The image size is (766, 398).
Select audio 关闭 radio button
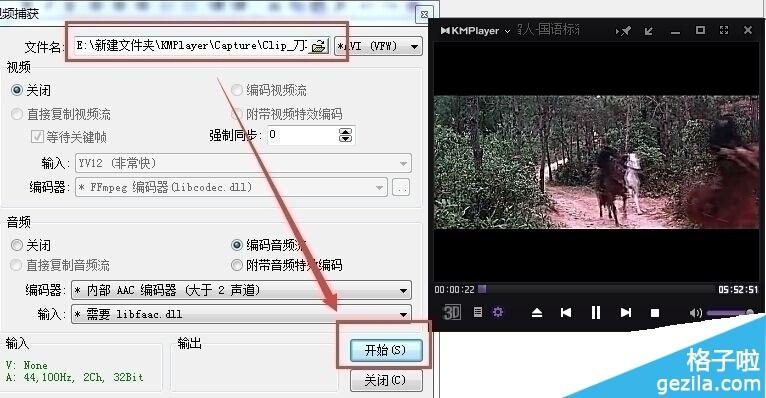(x=17, y=245)
